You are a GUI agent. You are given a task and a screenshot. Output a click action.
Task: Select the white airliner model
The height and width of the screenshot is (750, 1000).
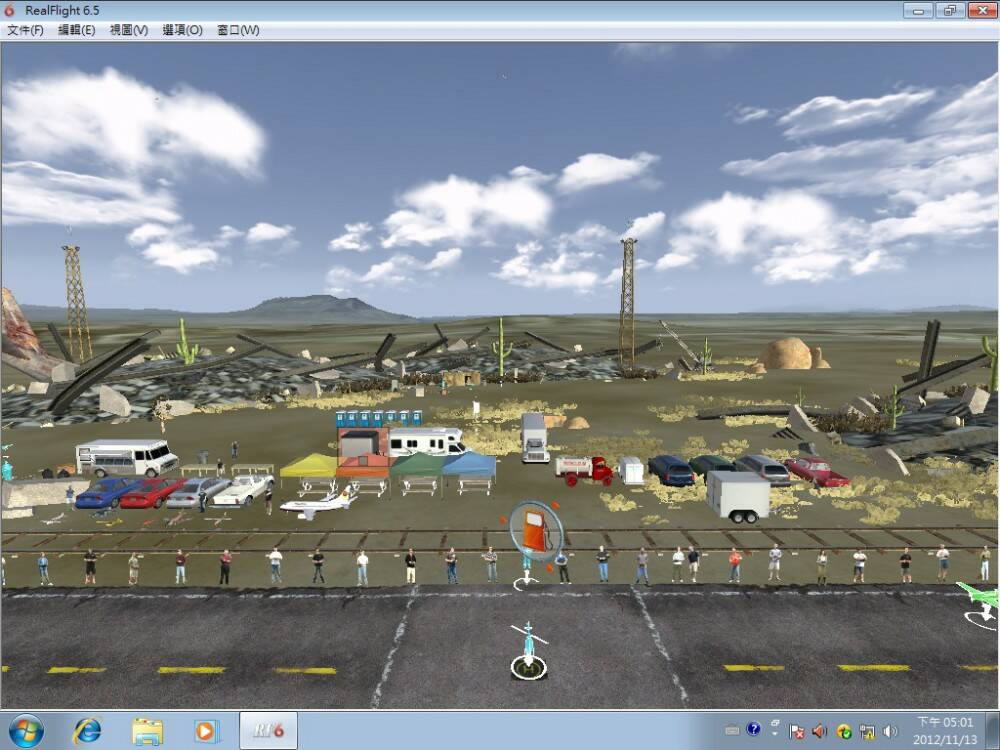tap(318, 504)
